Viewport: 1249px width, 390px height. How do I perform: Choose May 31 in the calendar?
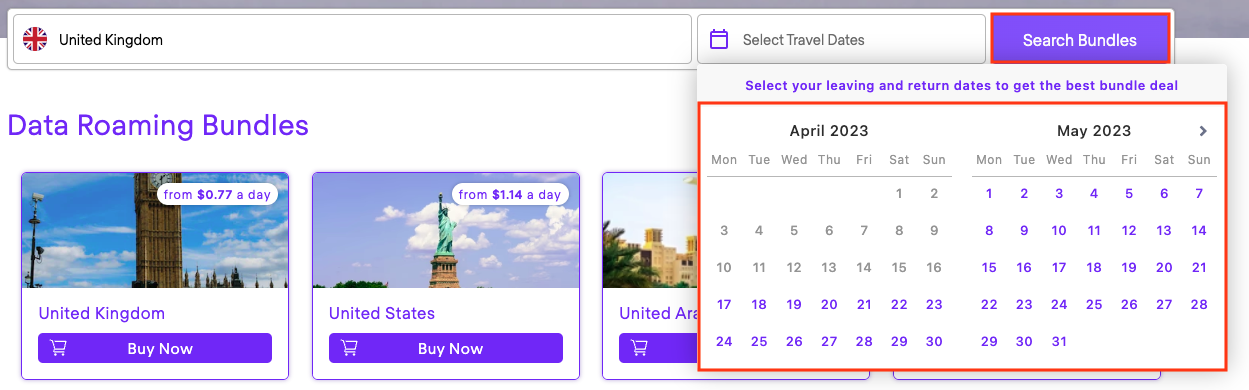point(1059,342)
